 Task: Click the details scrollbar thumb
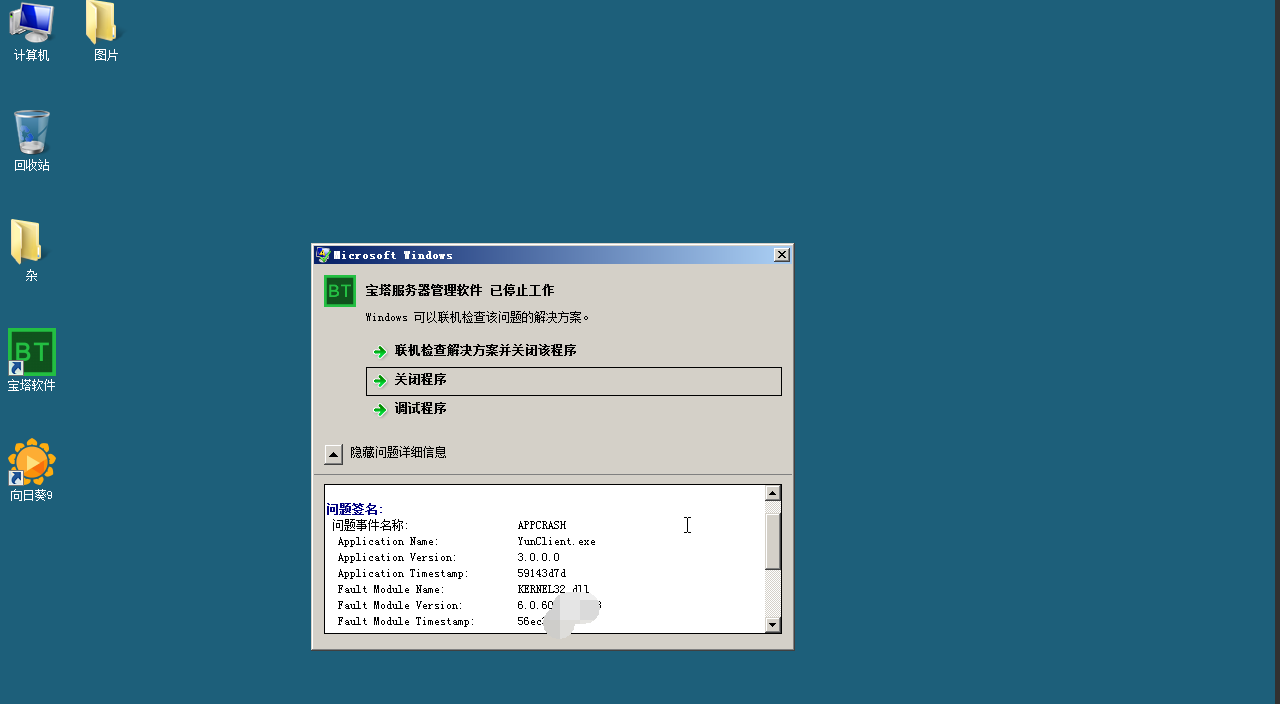[773, 542]
